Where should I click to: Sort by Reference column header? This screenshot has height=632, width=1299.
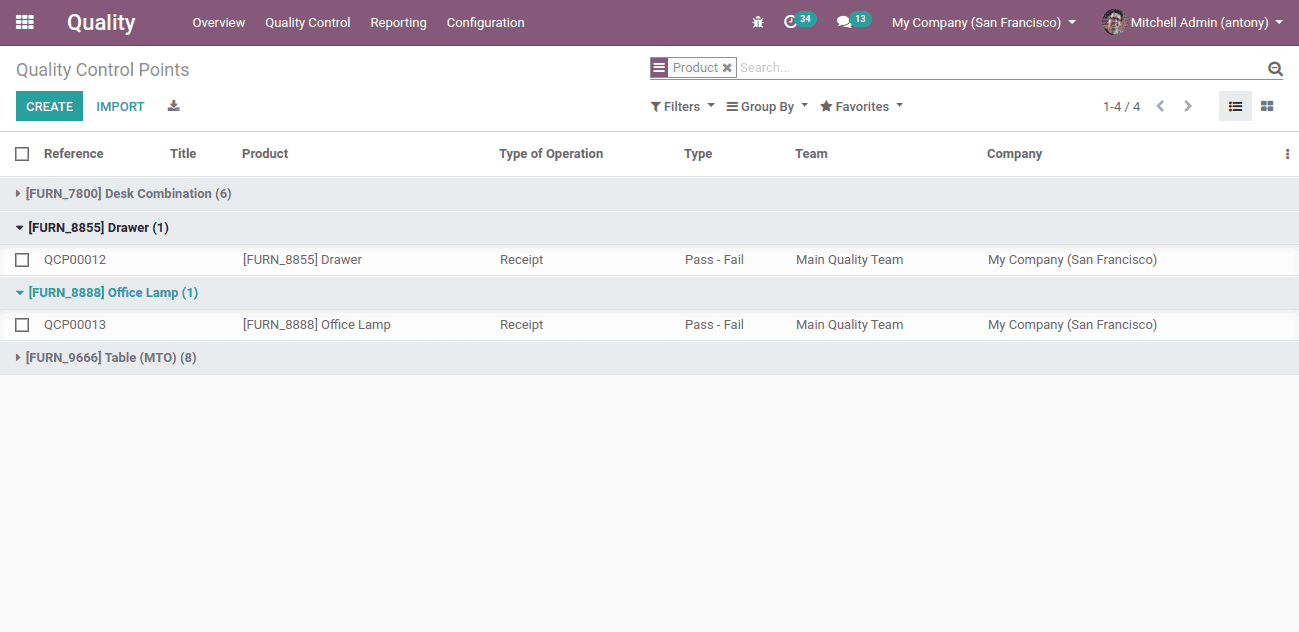point(74,154)
